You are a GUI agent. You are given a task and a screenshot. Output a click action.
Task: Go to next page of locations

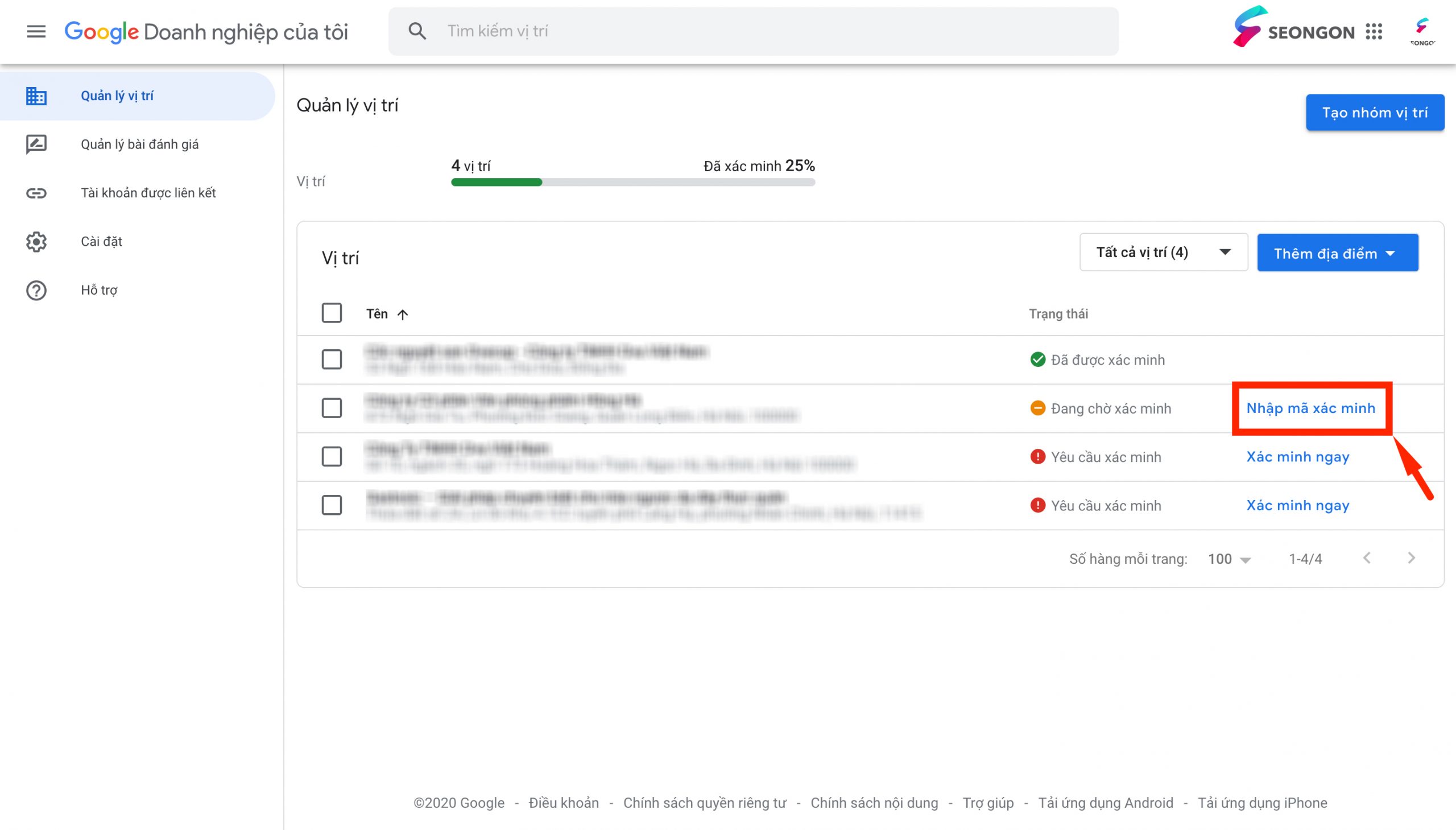(1411, 558)
